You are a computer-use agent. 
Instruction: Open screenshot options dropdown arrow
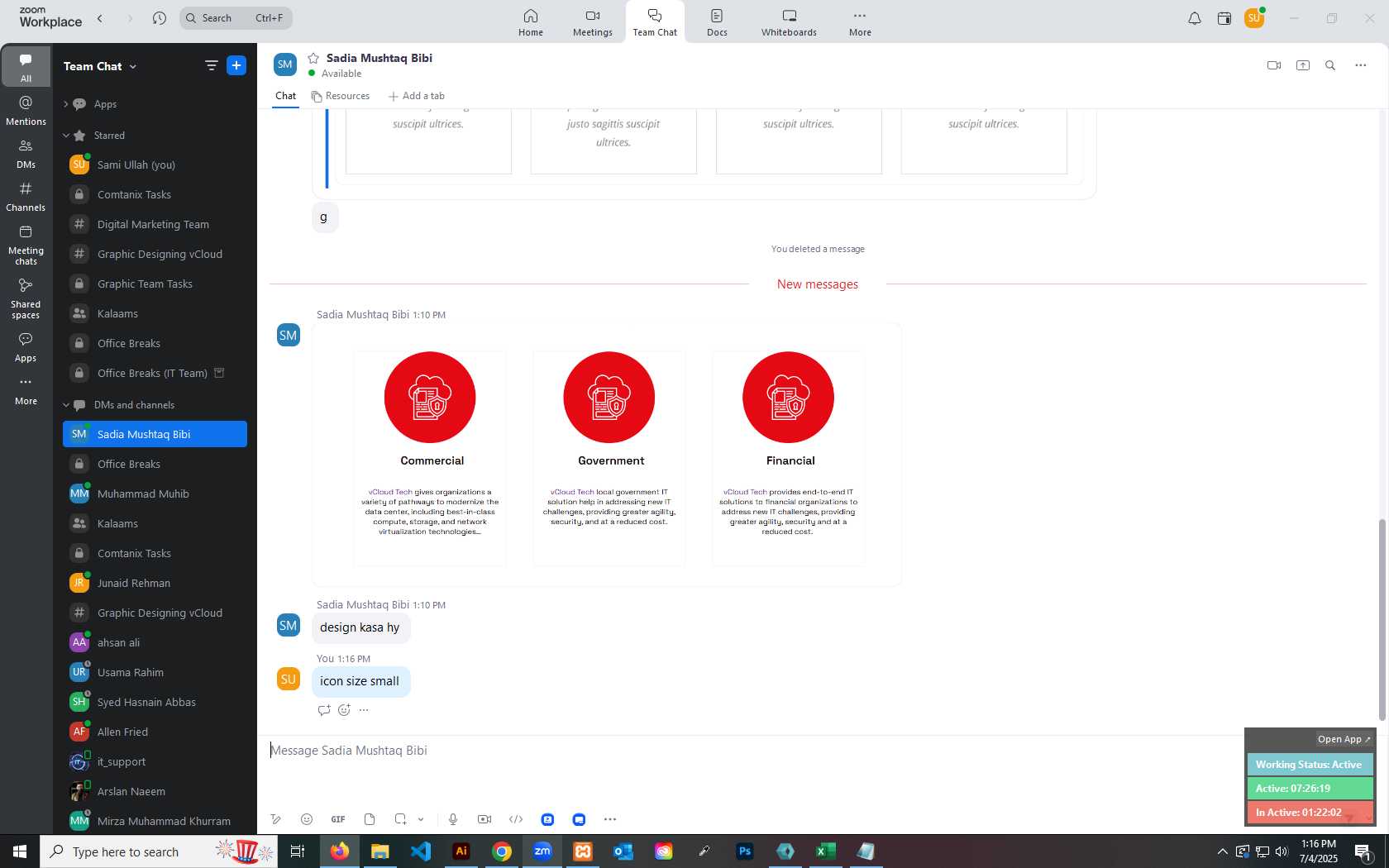[421, 819]
